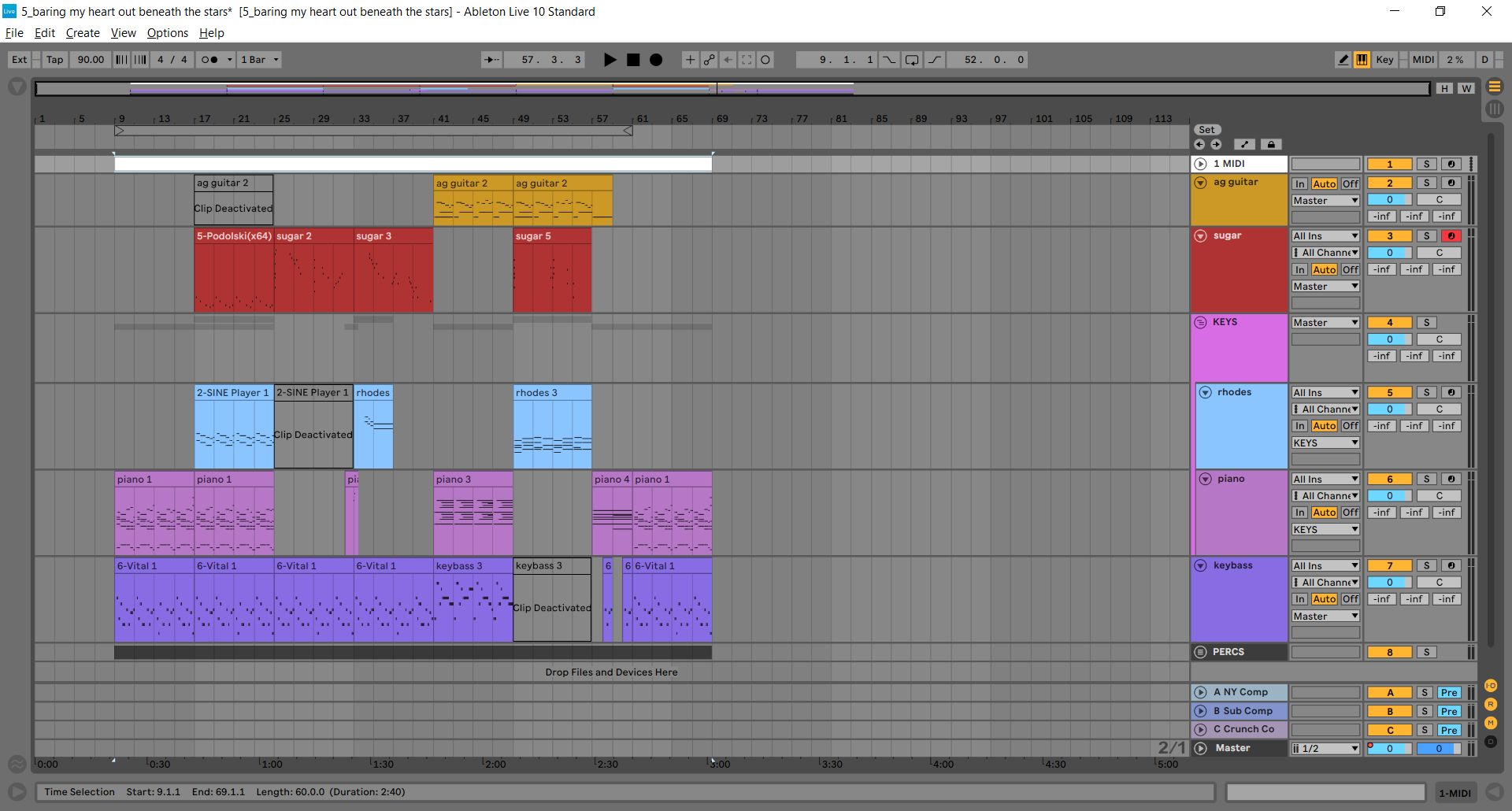Click Optimize Arrangement Width W button
The height and width of the screenshot is (811, 1512).
pos(1466,88)
